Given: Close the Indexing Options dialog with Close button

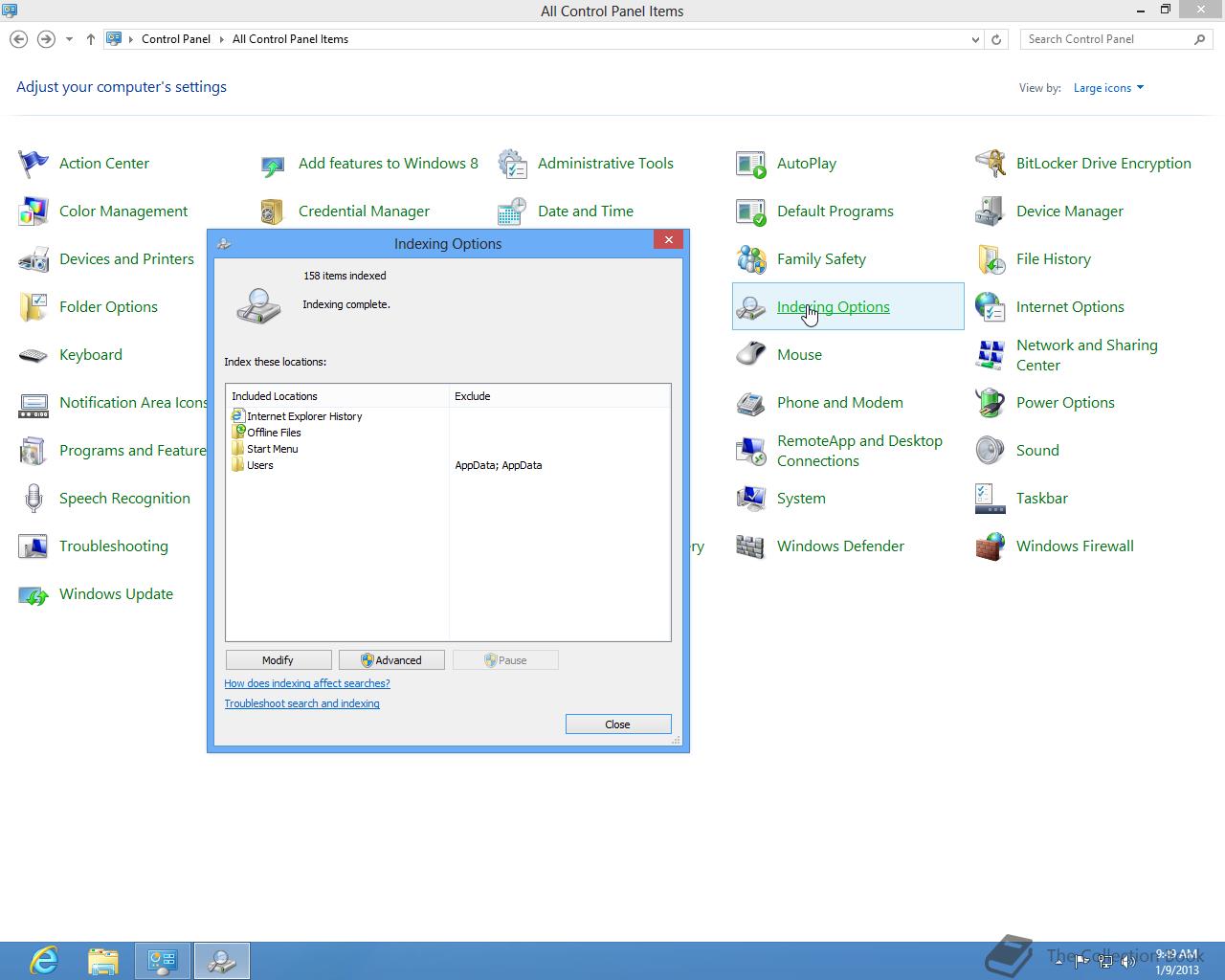Looking at the screenshot, I should (x=618, y=724).
